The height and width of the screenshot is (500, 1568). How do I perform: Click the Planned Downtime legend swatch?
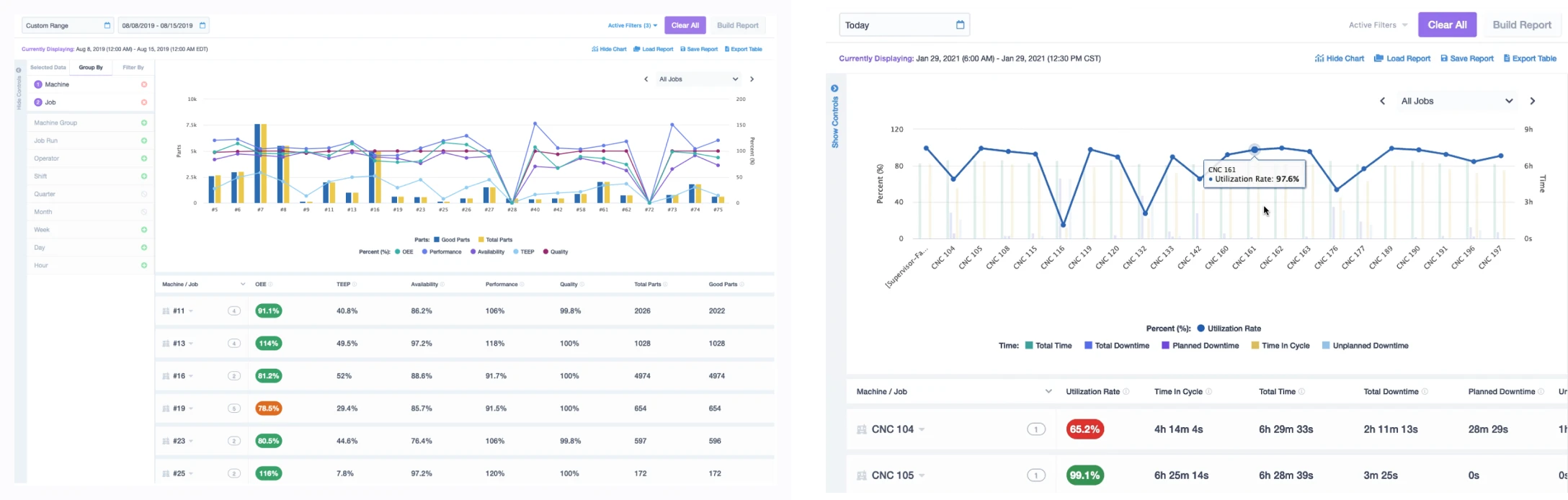[x=1165, y=346]
